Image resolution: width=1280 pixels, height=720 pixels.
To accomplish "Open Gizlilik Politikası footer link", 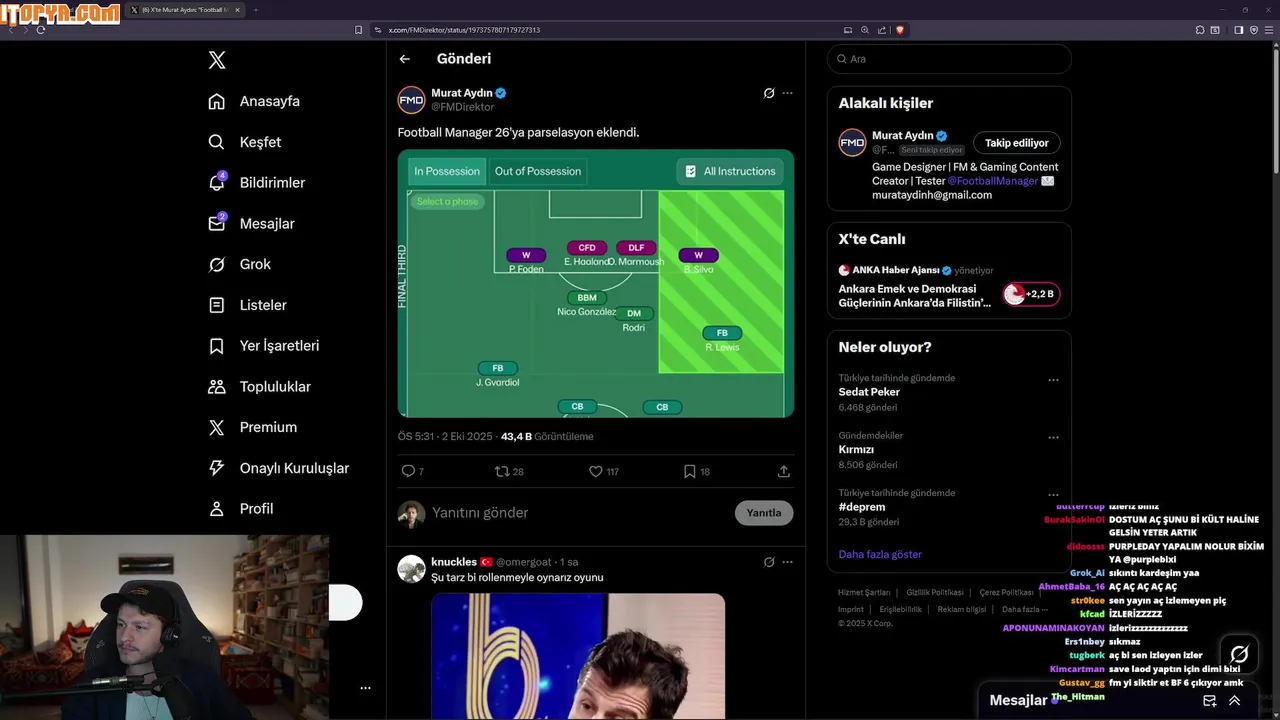I will [x=935, y=593].
